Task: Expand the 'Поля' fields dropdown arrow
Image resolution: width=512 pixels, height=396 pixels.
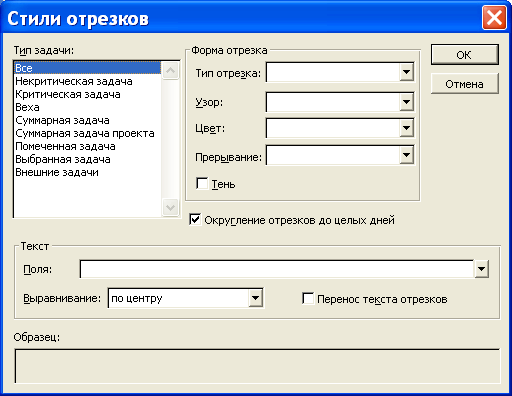Action: 481,269
